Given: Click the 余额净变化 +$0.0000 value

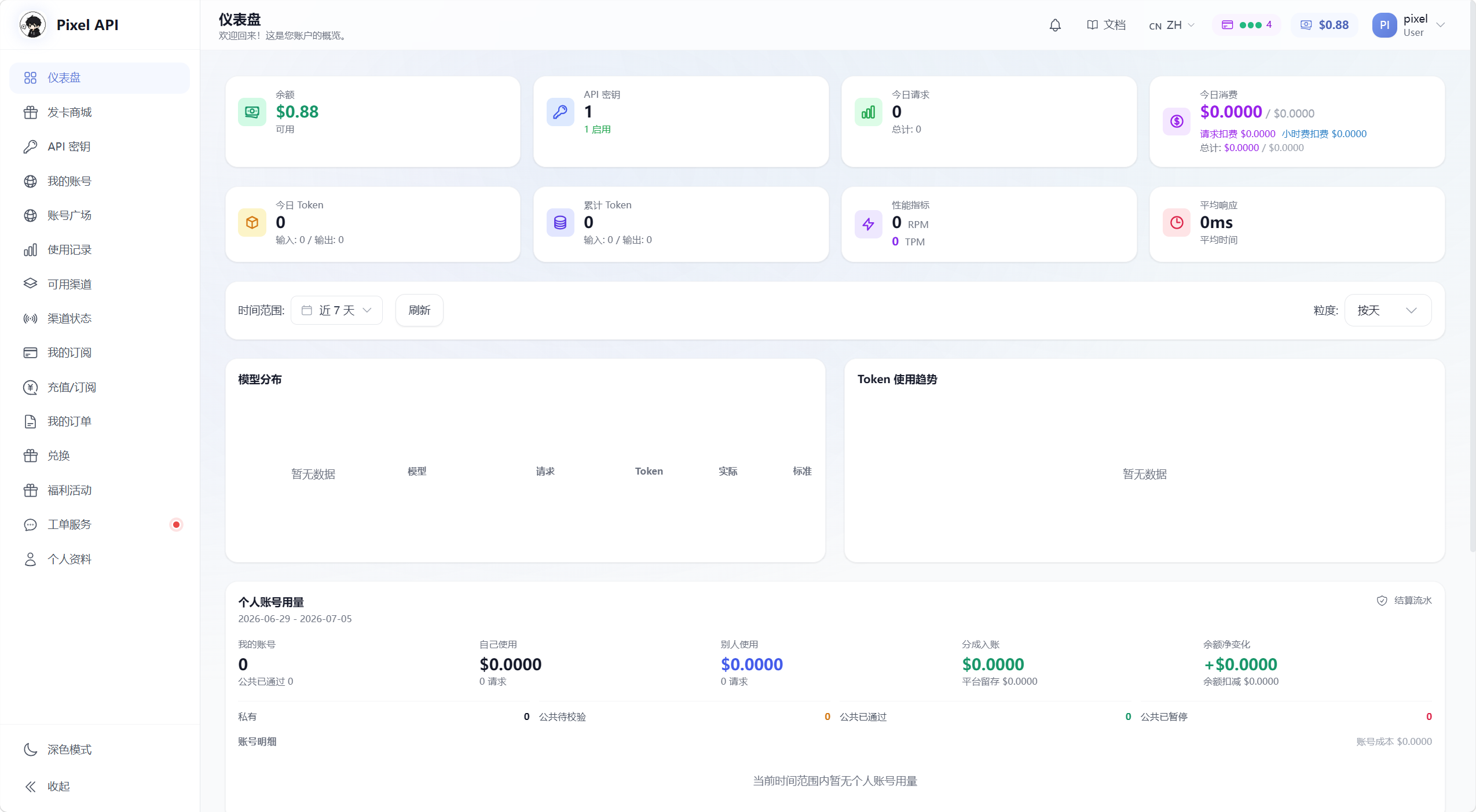Looking at the screenshot, I should pyautogui.click(x=1240, y=664).
